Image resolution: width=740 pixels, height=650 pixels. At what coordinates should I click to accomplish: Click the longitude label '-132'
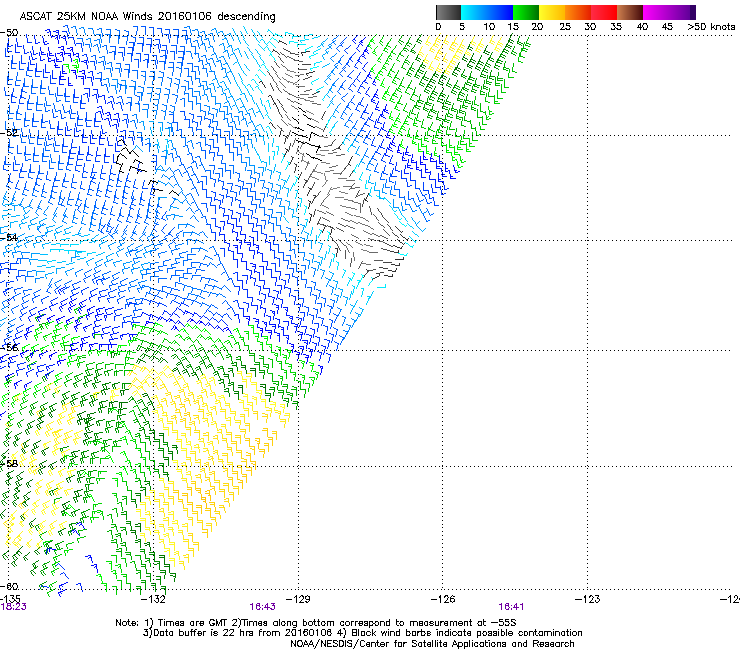[153, 599]
